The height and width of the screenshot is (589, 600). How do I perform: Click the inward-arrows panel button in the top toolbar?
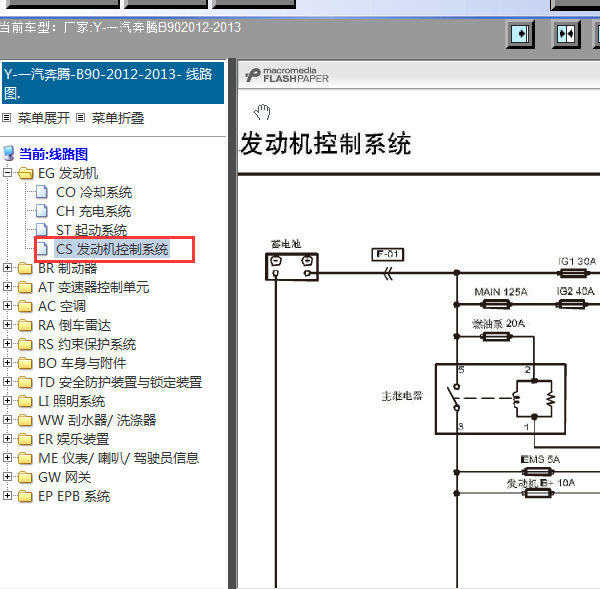tap(566, 34)
